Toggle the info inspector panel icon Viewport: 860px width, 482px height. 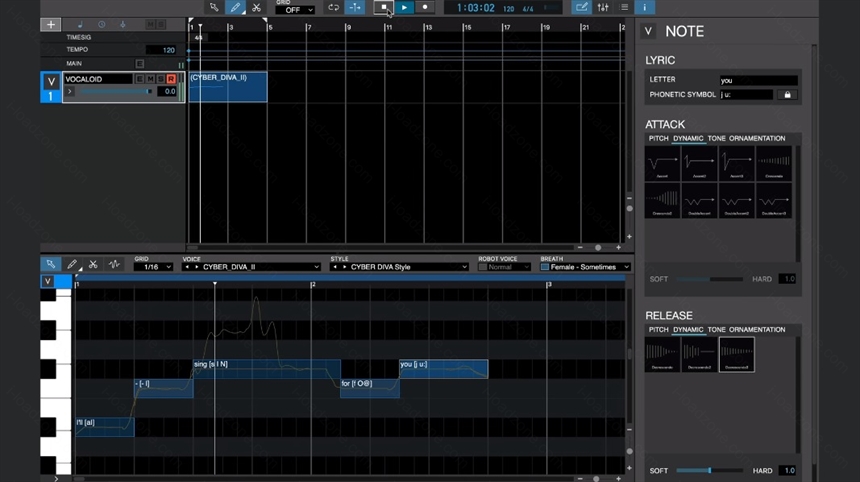[x=644, y=7]
